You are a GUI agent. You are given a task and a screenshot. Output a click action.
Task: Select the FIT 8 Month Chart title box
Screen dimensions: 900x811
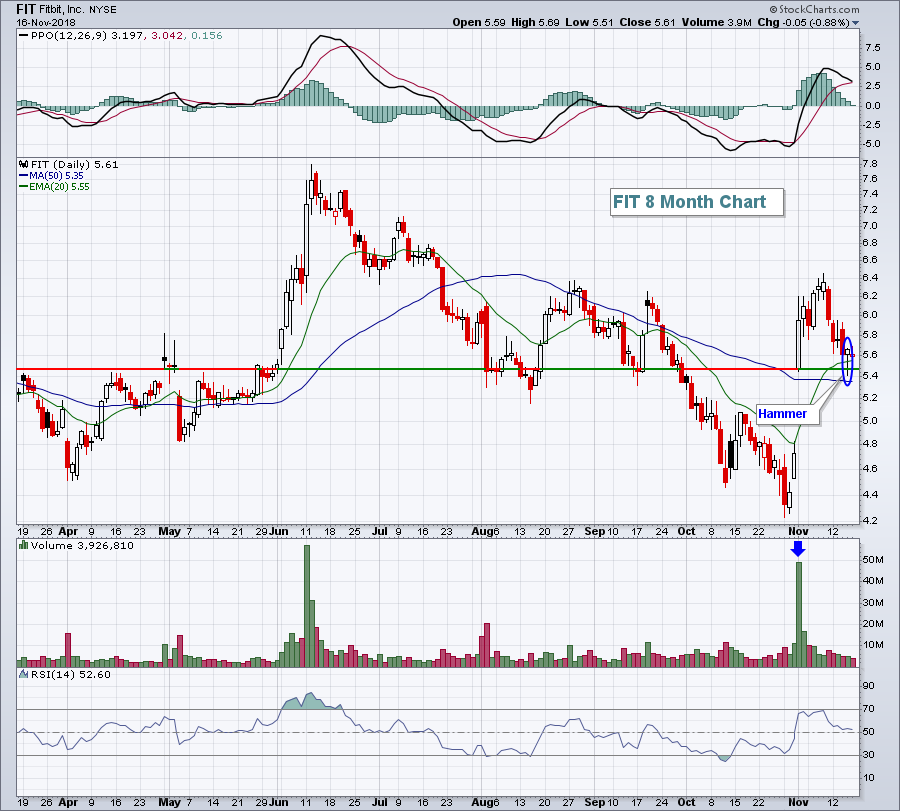click(x=689, y=202)
